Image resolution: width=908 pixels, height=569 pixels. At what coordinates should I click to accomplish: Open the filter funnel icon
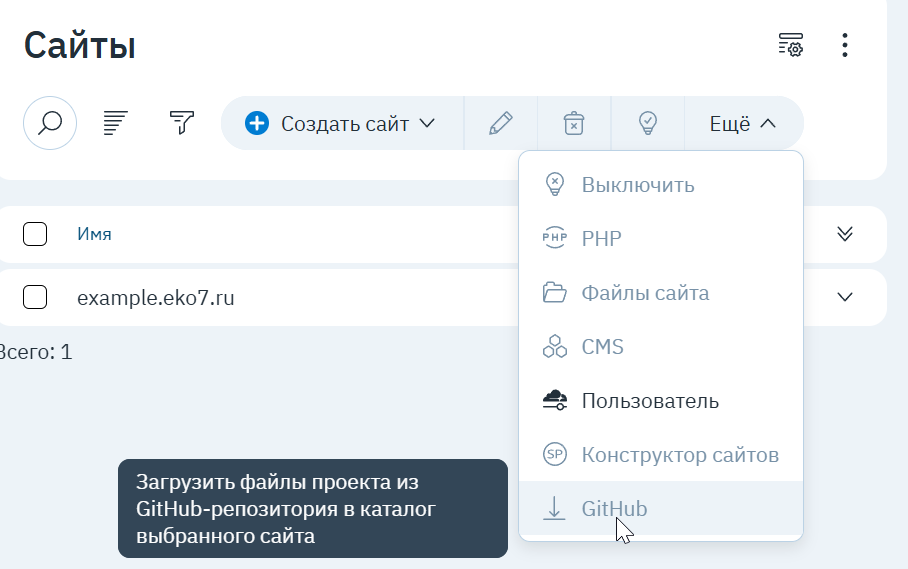pos(182,123)
